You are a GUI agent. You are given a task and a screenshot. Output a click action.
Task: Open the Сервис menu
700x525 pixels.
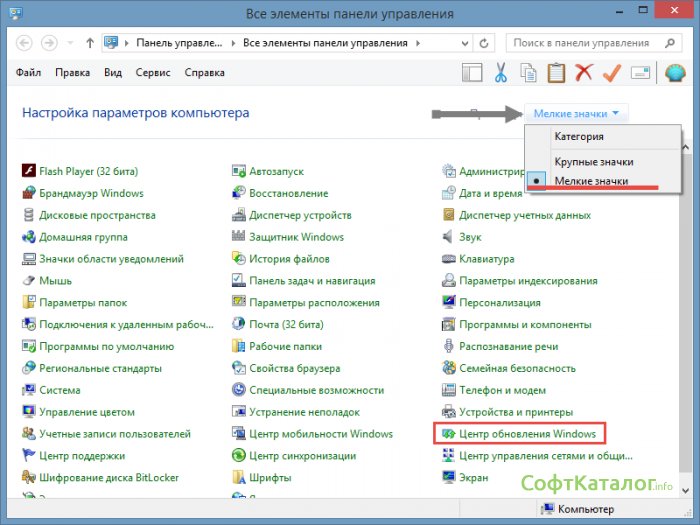tap(155, 73)
